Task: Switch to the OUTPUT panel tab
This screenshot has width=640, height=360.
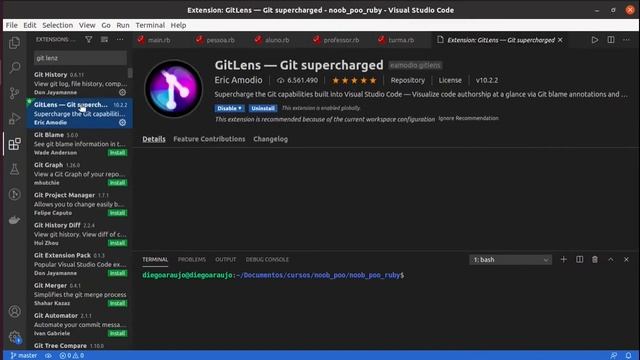Action: click(225, 260)
